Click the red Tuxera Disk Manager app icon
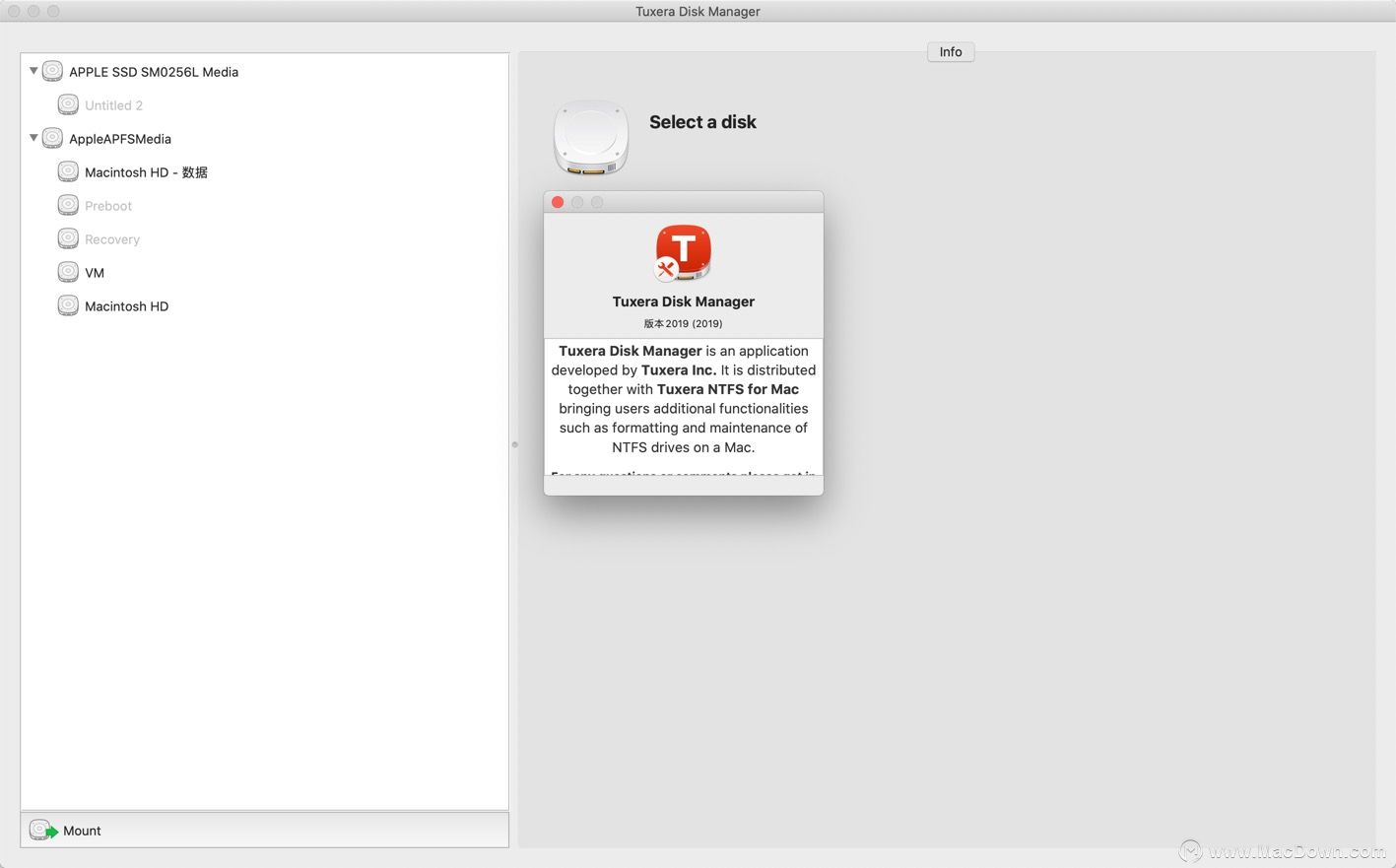Image resolution: width=1396 pixels, height=868 pixels. [x=683, y=253]
